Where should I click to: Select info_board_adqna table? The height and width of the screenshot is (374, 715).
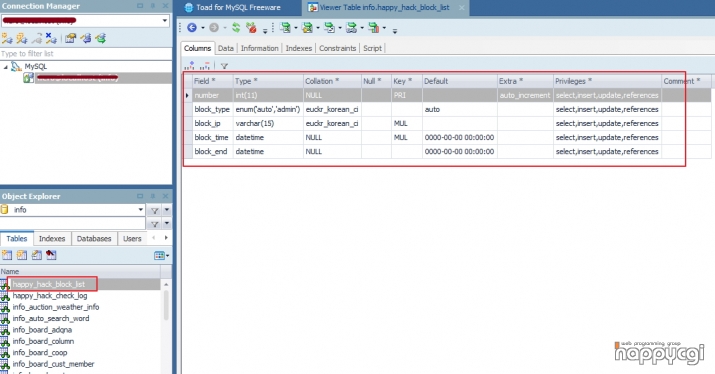(42, 330)
